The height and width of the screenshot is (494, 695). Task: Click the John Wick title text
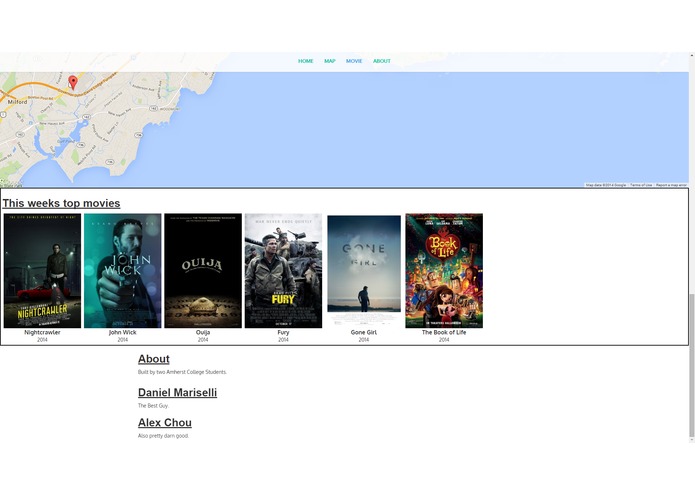[123, 332]
